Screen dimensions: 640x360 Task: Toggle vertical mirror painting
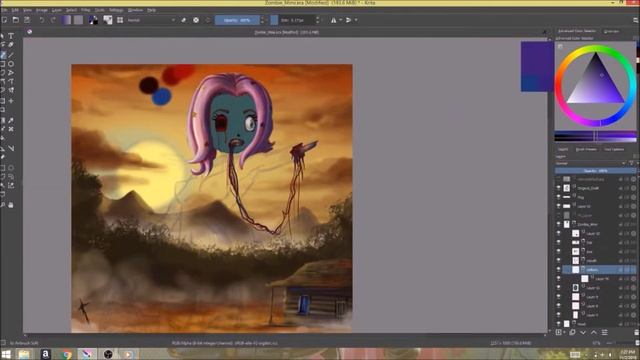(348, 20)
